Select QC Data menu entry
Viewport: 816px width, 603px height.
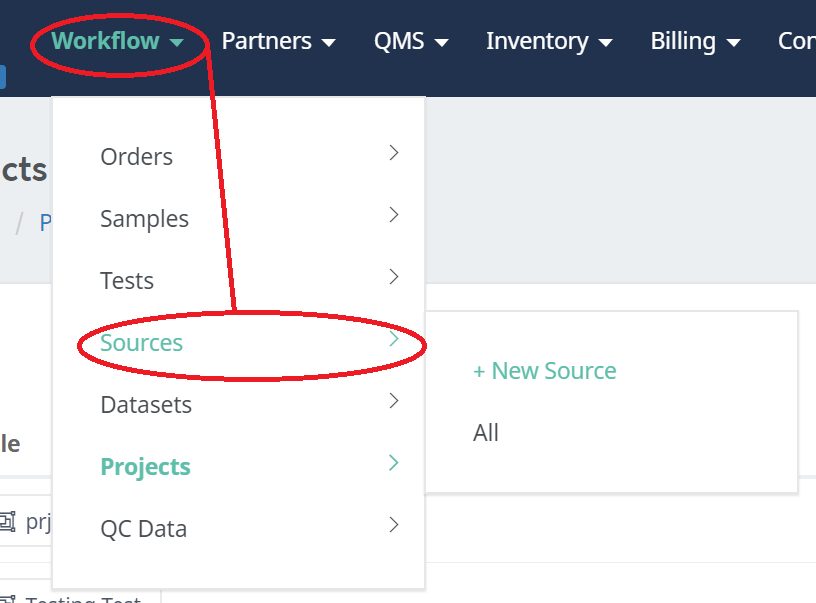(x=144, y=529)
